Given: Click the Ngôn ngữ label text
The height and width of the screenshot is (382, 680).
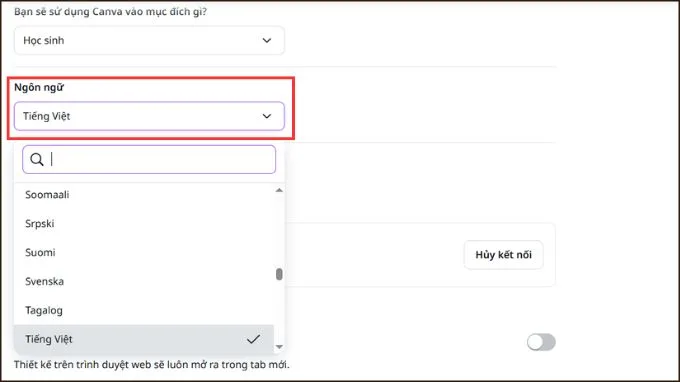Looking at the screenshot, I should click(39, 87).
